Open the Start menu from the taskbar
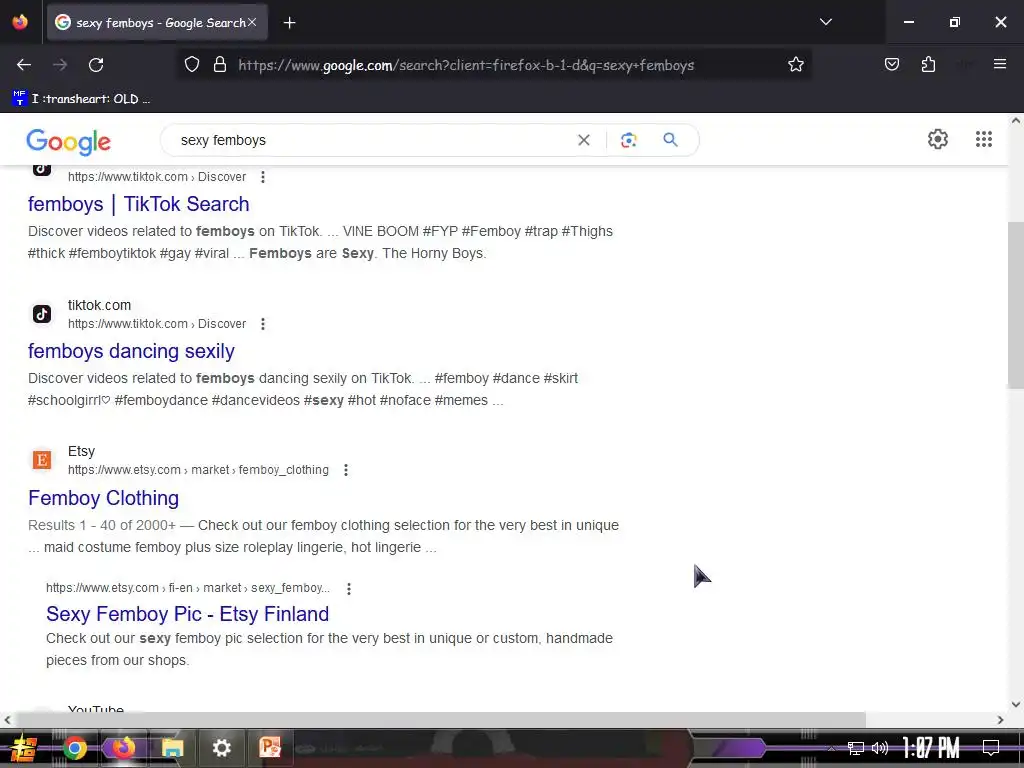Image resolution: width=1024 pixels, height=768 pixels. pos(24,748)
